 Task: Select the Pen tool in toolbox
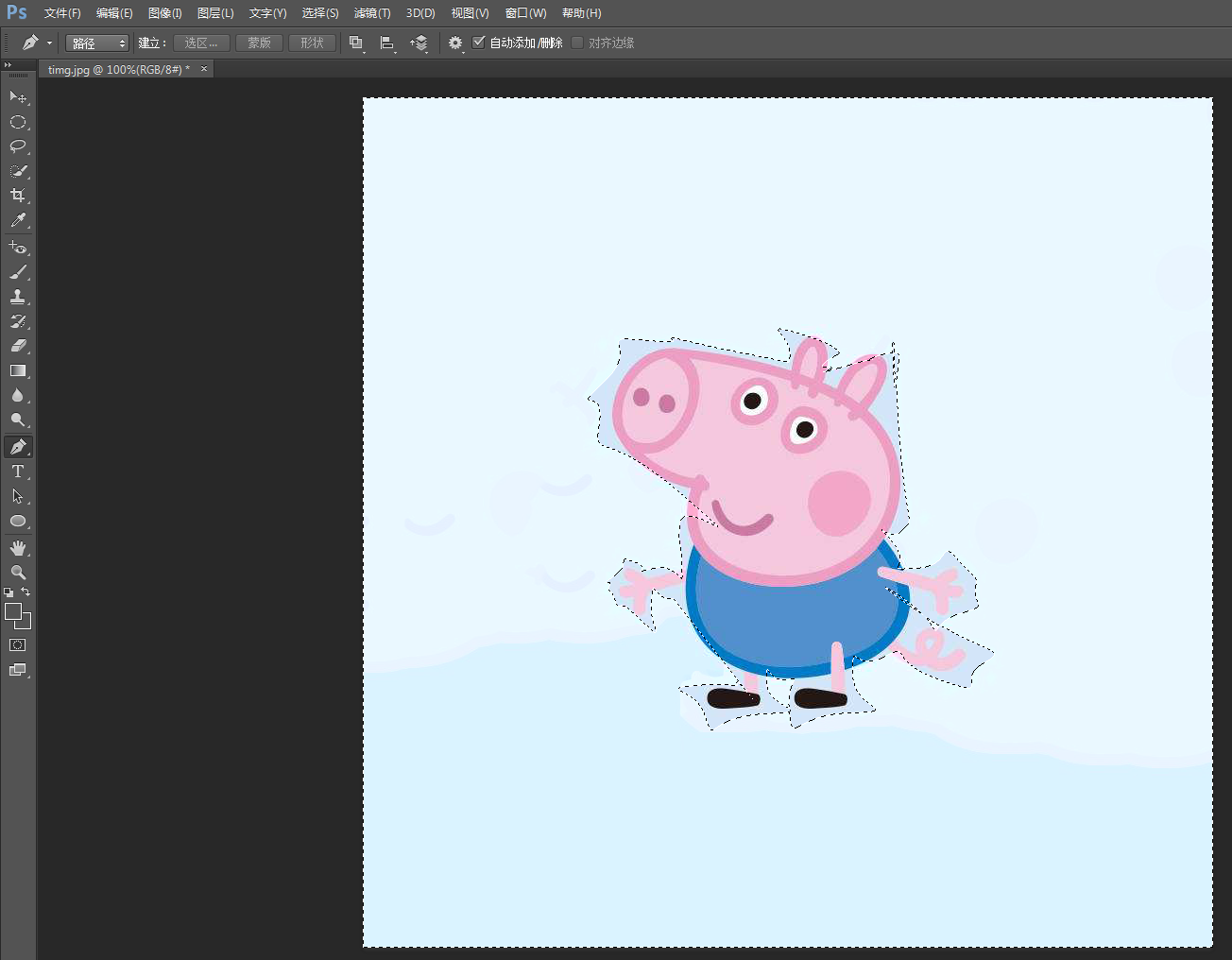[18, 447]
